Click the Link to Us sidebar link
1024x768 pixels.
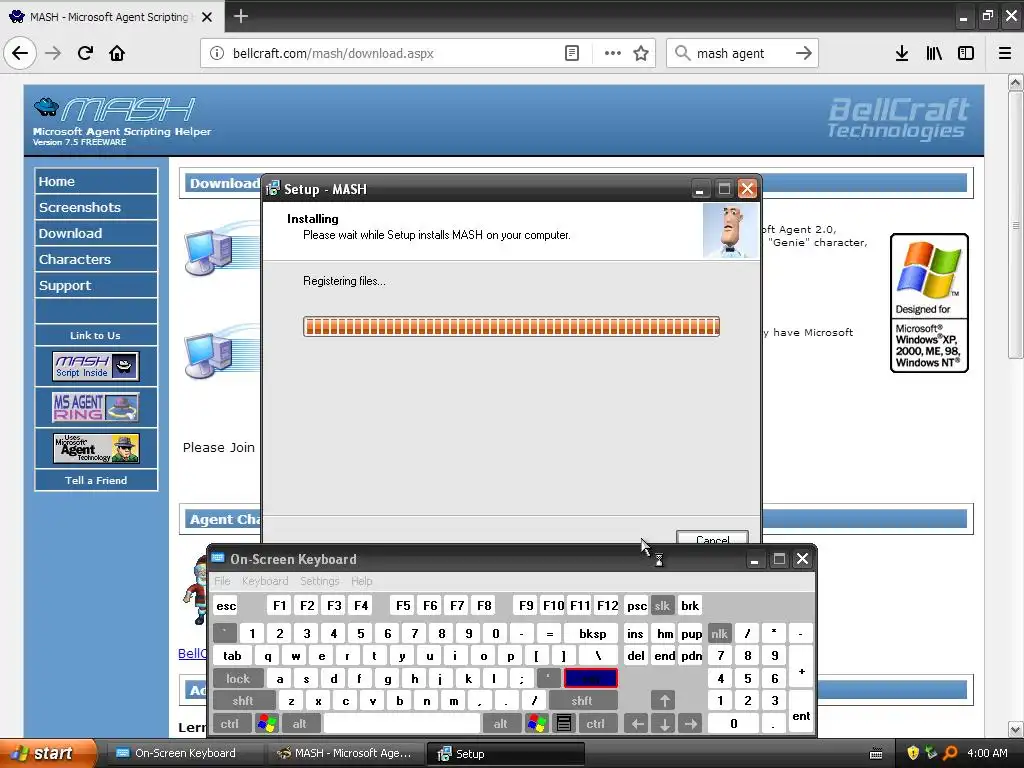click(95, 335)
